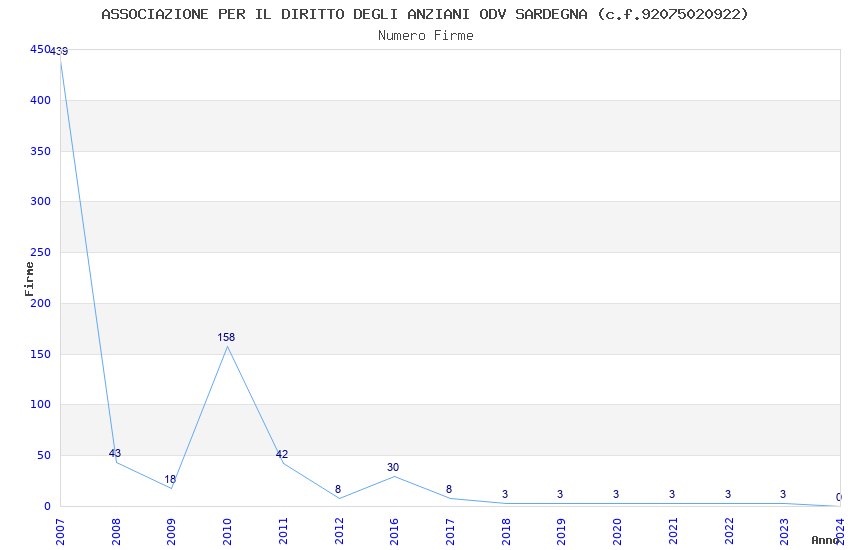Click the 2023 x-axis tick label

[x=784, y=532]
